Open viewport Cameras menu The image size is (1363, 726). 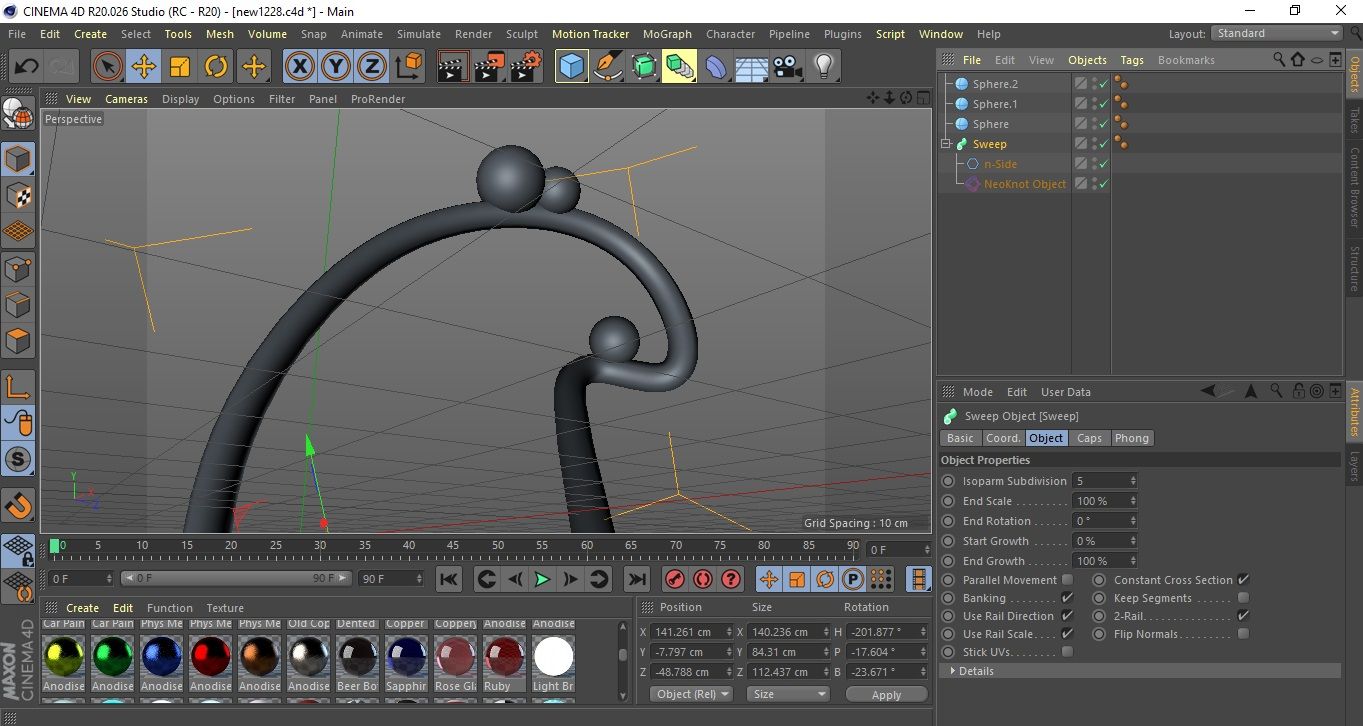127,99
